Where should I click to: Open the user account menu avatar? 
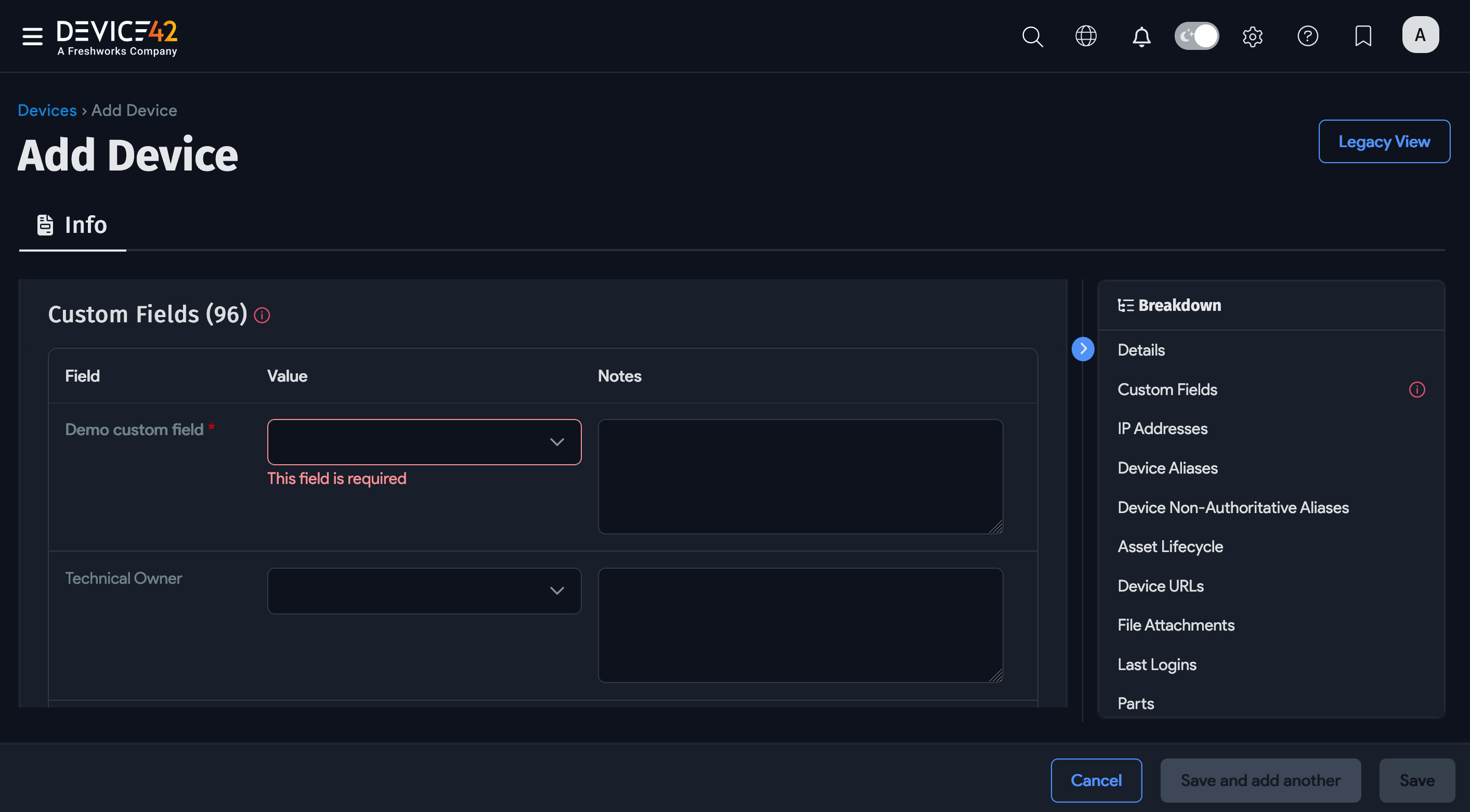[x=1421, y=34]
